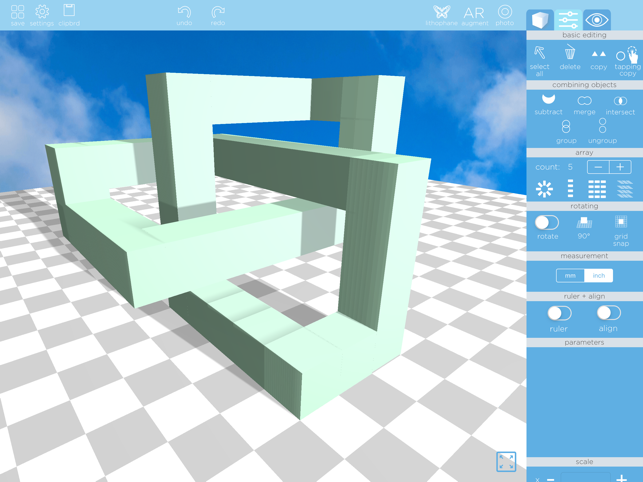Take a photo with the photo icon
Screen dimensions: 643x482
505,16
